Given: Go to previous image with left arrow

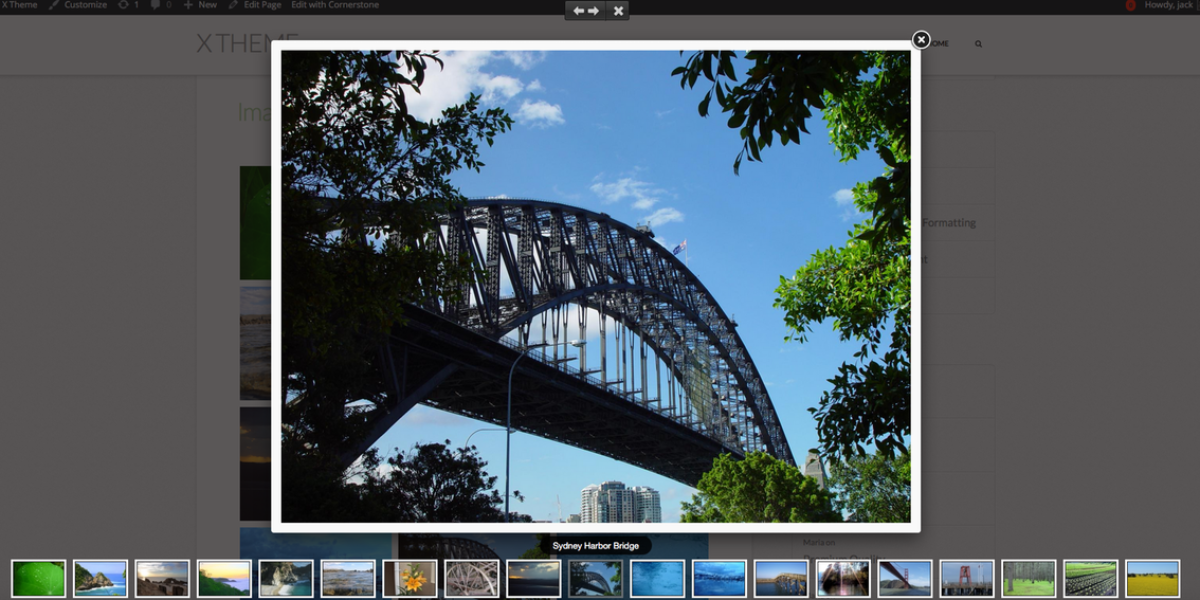Looking at the screenshot, I should point(578,11).
